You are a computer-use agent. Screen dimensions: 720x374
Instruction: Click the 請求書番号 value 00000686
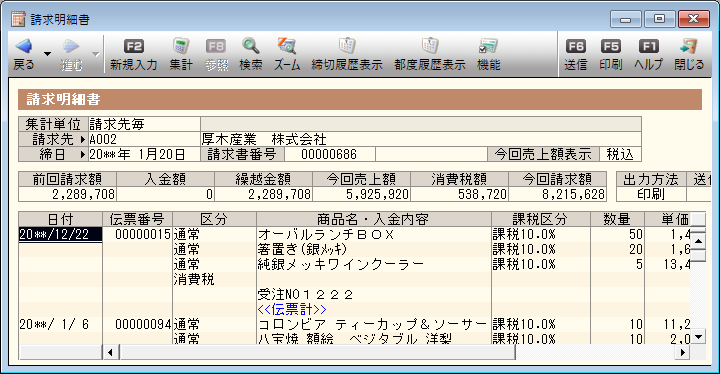point(330,154)
